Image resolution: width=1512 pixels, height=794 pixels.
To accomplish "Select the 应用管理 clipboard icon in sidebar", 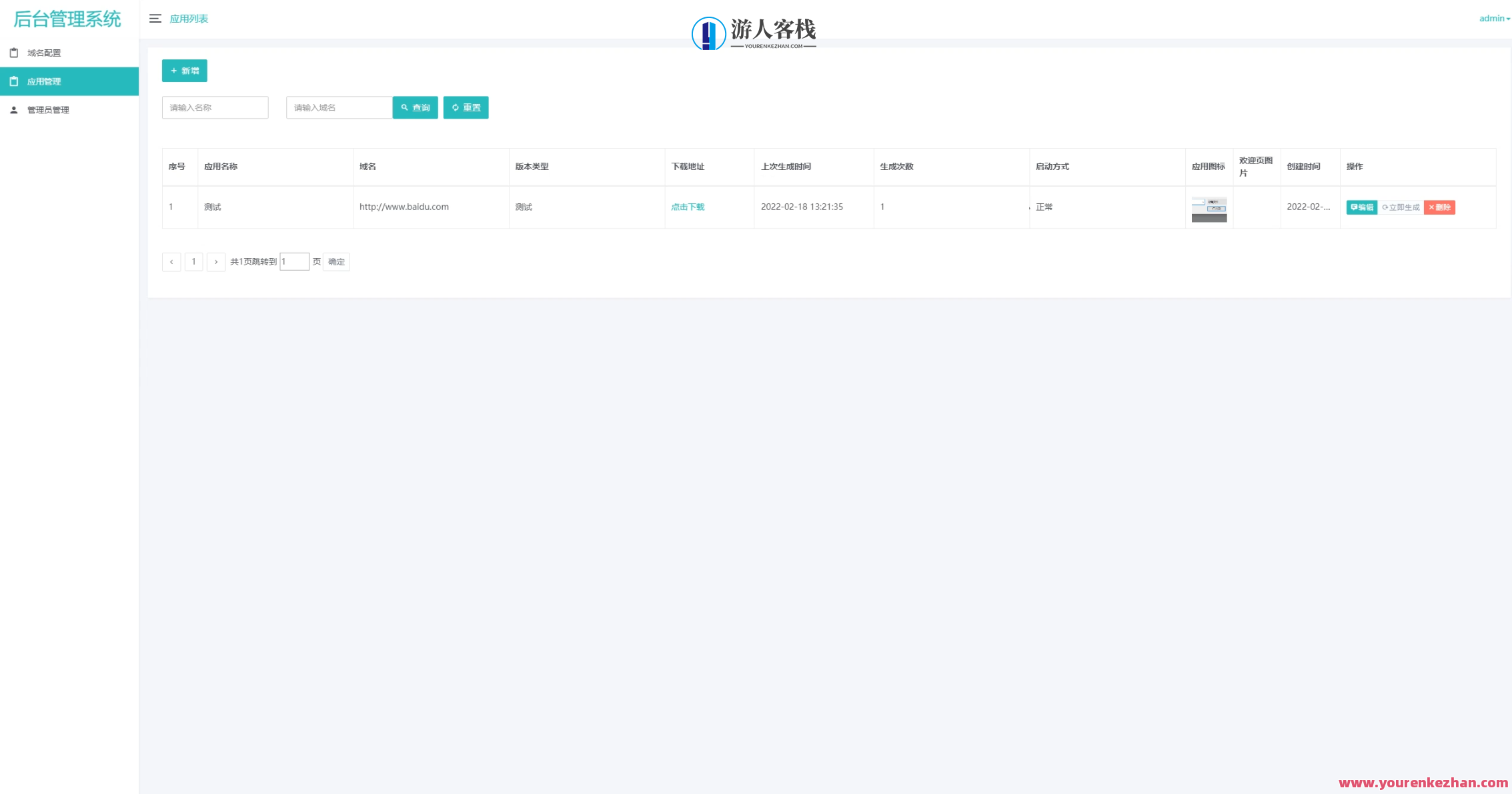I will (x=13, y=81).
